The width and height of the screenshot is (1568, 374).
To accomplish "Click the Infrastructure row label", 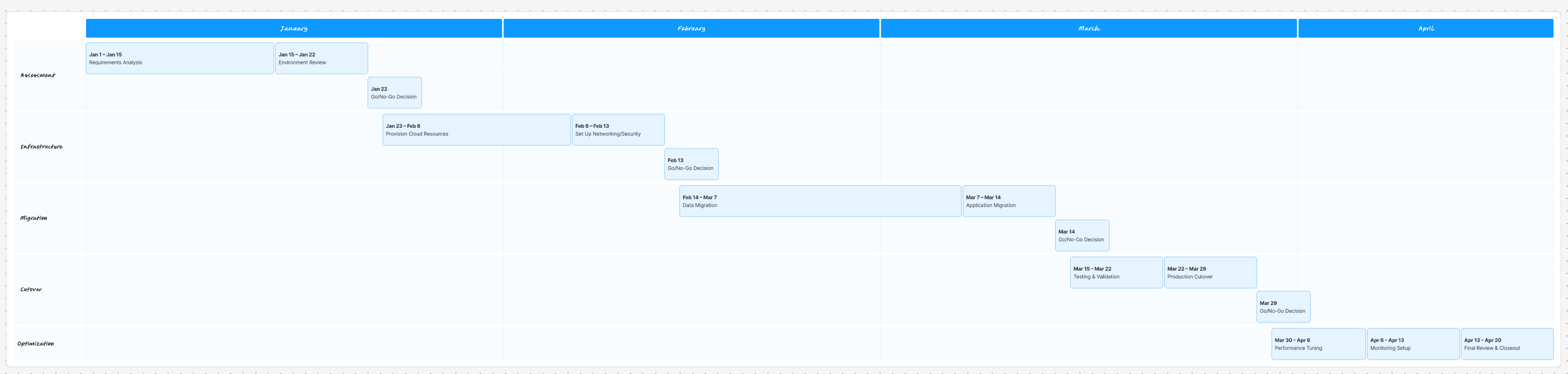I will [x=42, y=147].
